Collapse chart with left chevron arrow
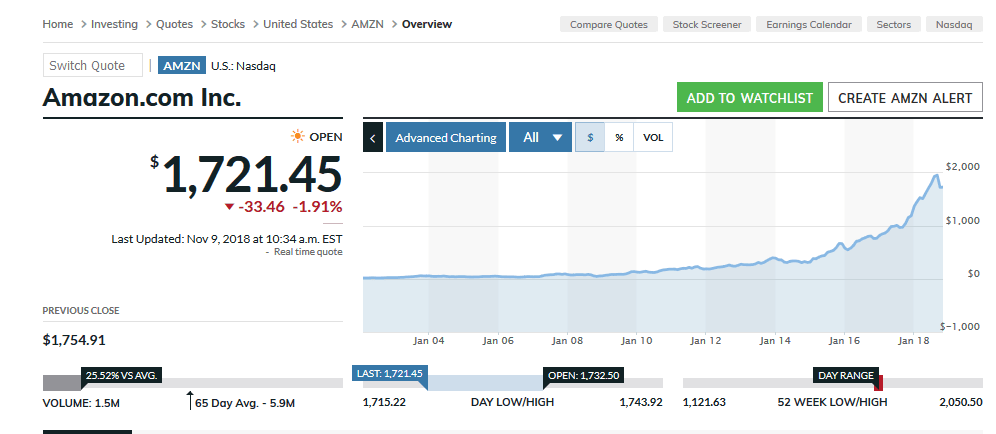996x434 pixels. coord(373,138)
